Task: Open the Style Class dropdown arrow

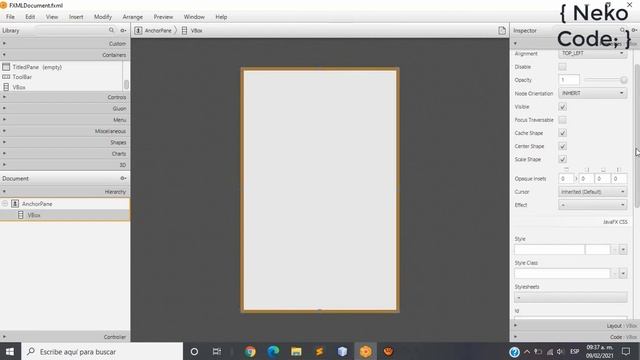Action: coord(623,273)
